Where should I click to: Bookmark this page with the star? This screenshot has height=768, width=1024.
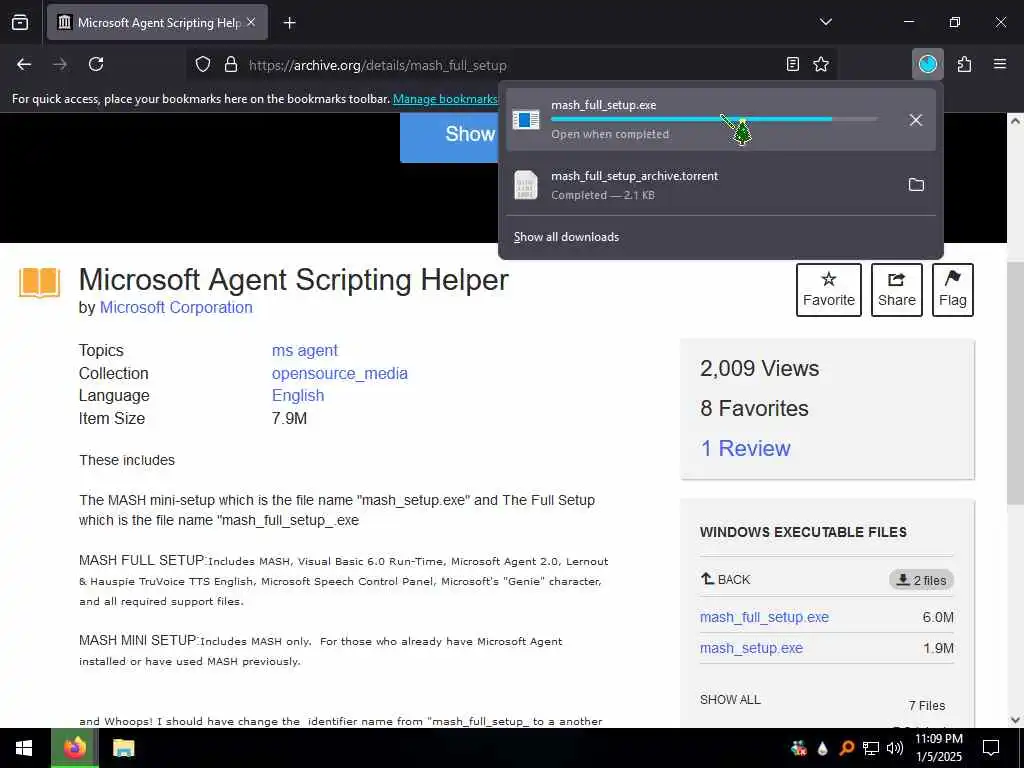(x=821, y=64)
